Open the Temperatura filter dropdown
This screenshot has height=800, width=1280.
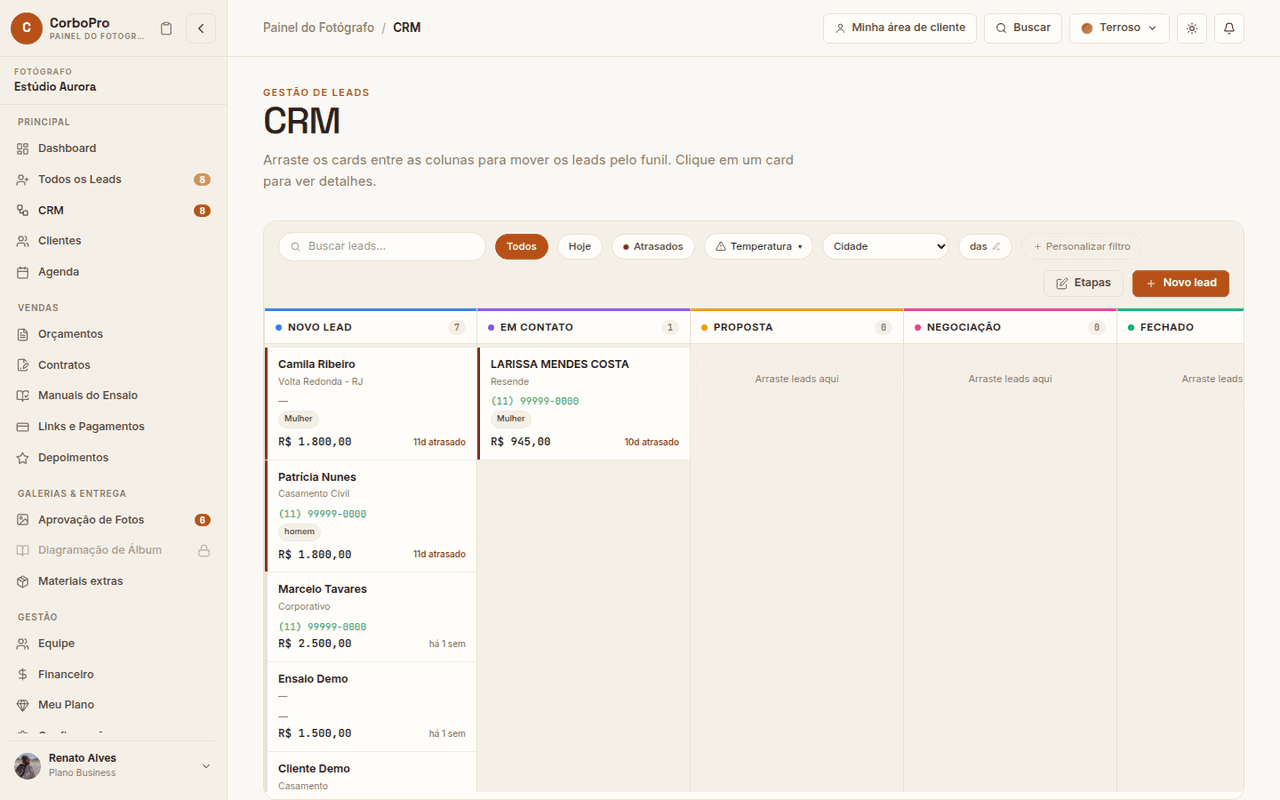(759, 246)
